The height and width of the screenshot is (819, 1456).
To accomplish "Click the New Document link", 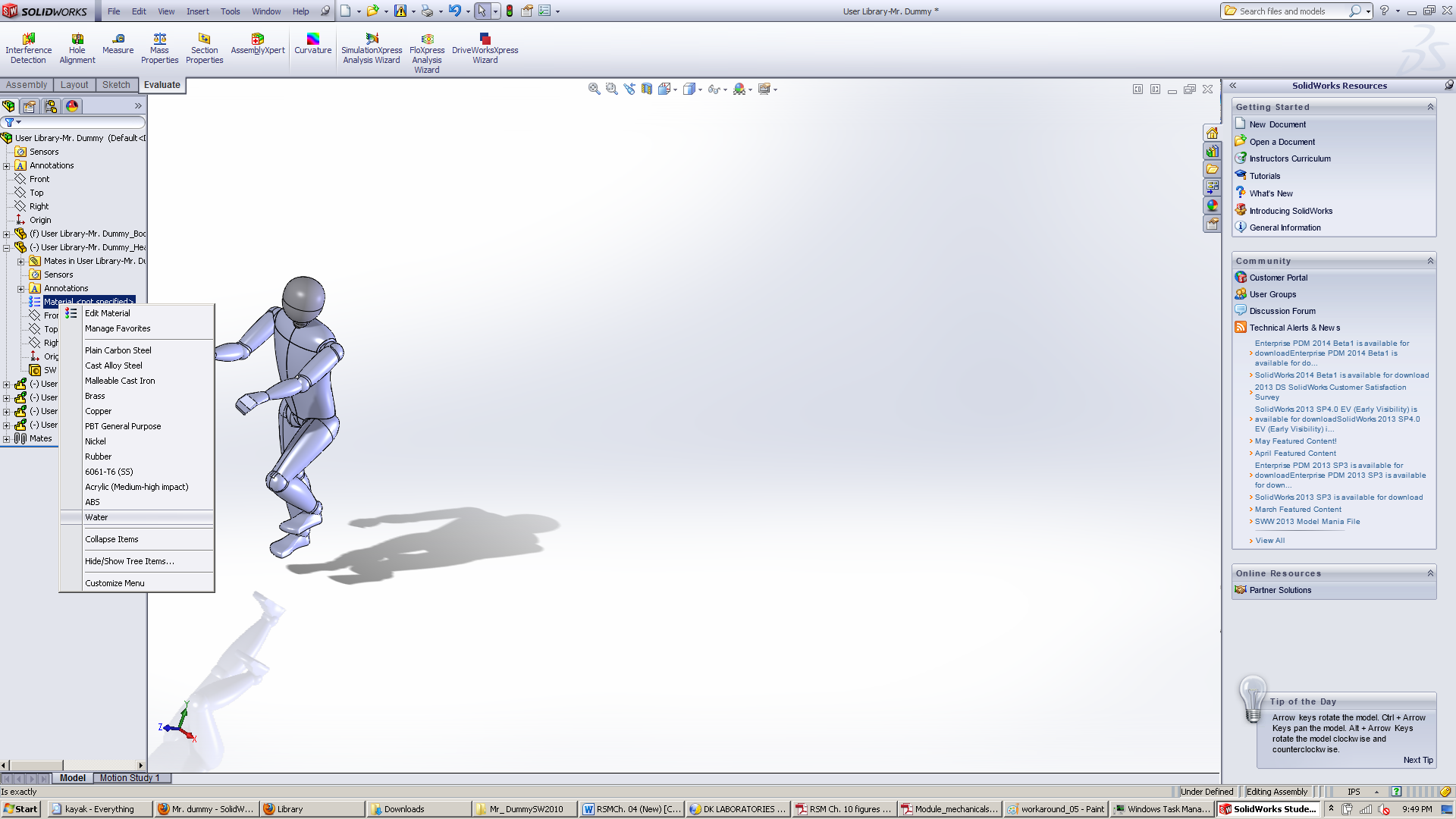I will (x=1278, y=124).
